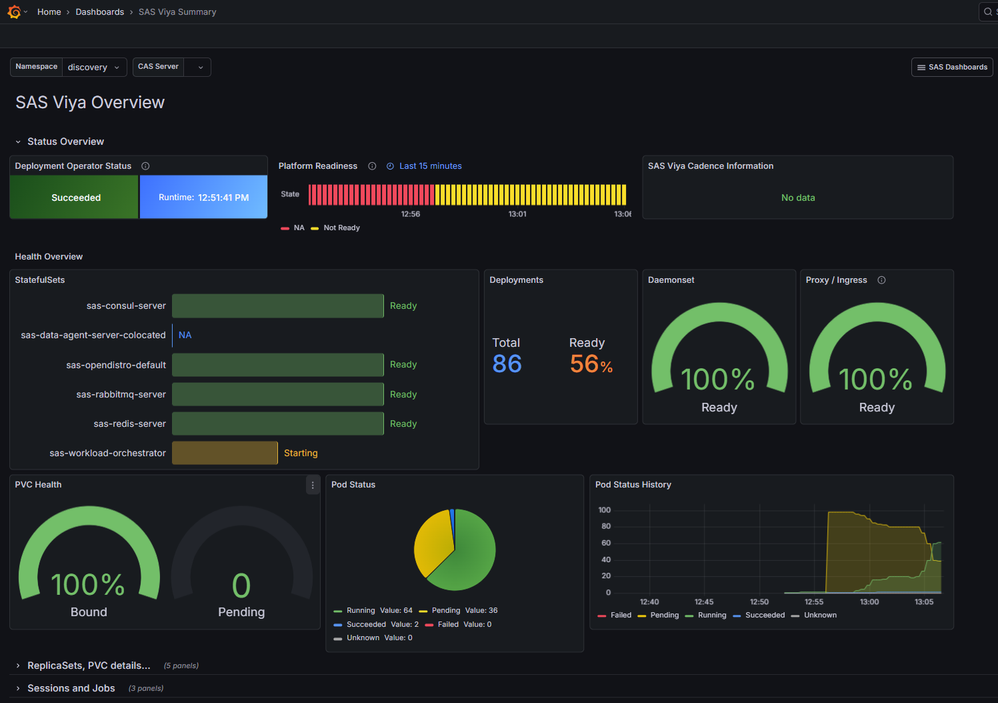Click the PVC 0 Pending gauge
The width and height of the screenshot is (998, 703).
(x=241, y=562)
